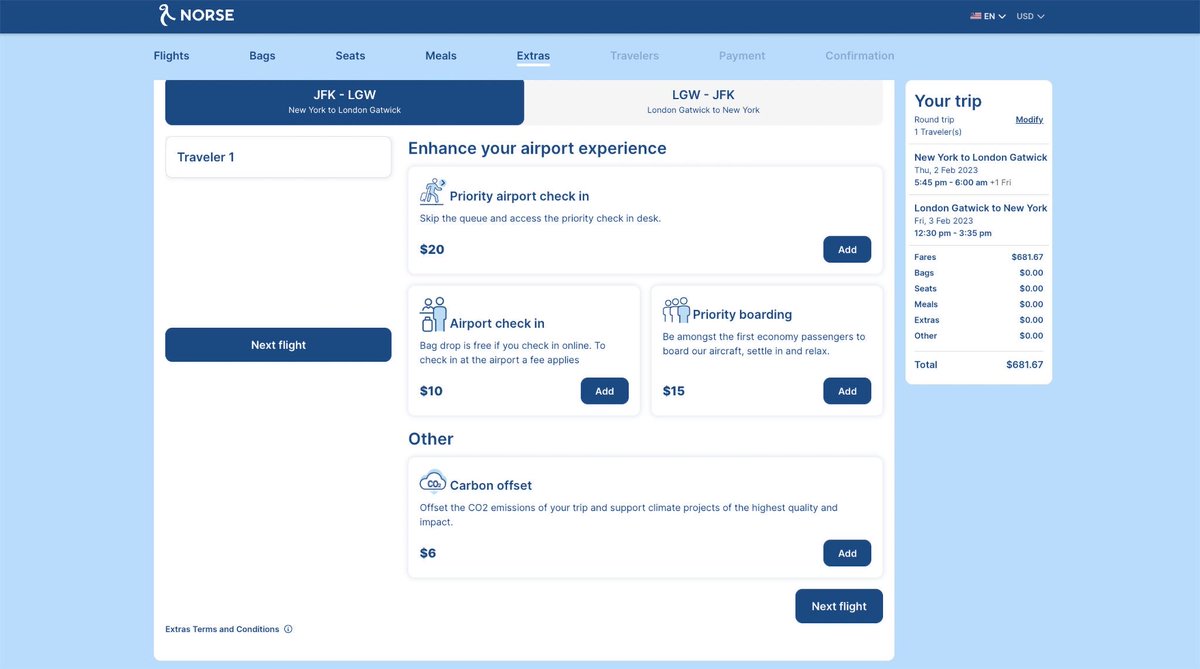The height and width of the screenshot is (669, 1200).
Task: Add Priority boarding for $15
Action: point(847,391)
